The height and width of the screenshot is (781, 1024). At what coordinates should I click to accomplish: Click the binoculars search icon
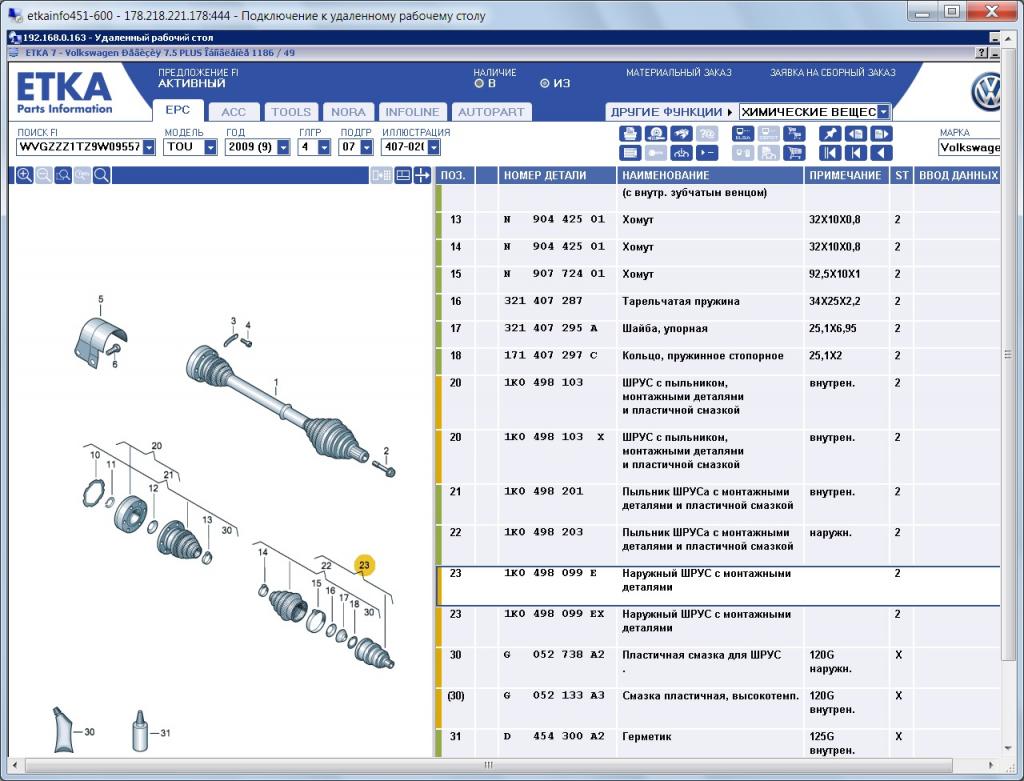click(x=681, y=134)
